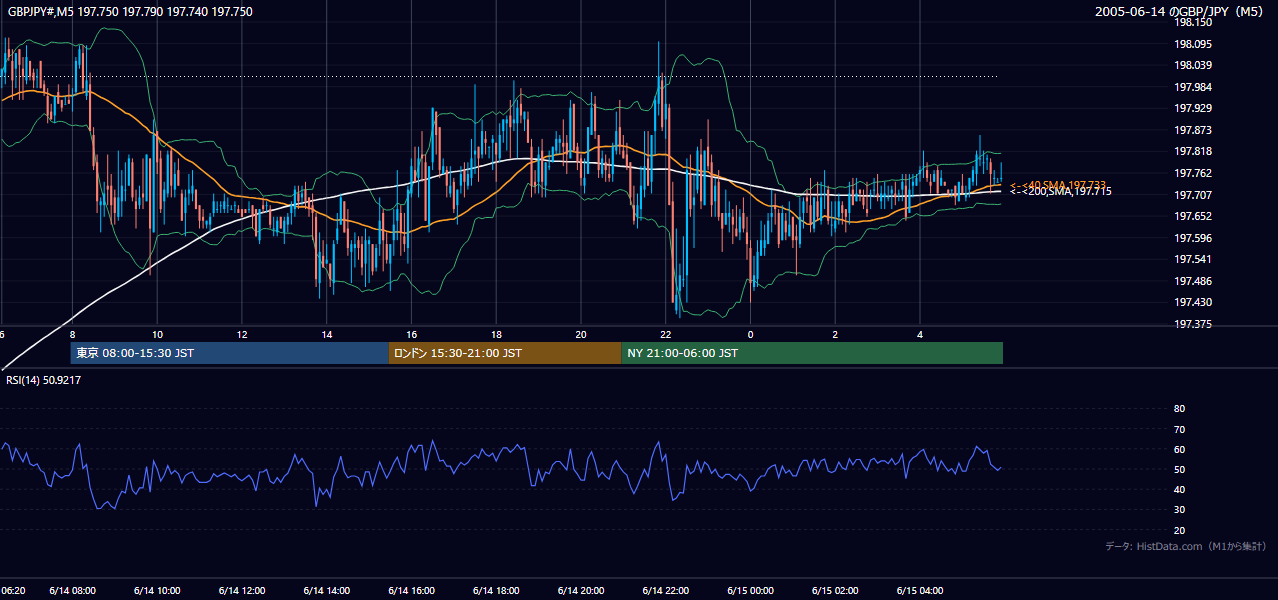The height and width of the screenshot is (600, 1278).
Task: Click the 6/14 10:00 date axis label
Action: [157, 591]
